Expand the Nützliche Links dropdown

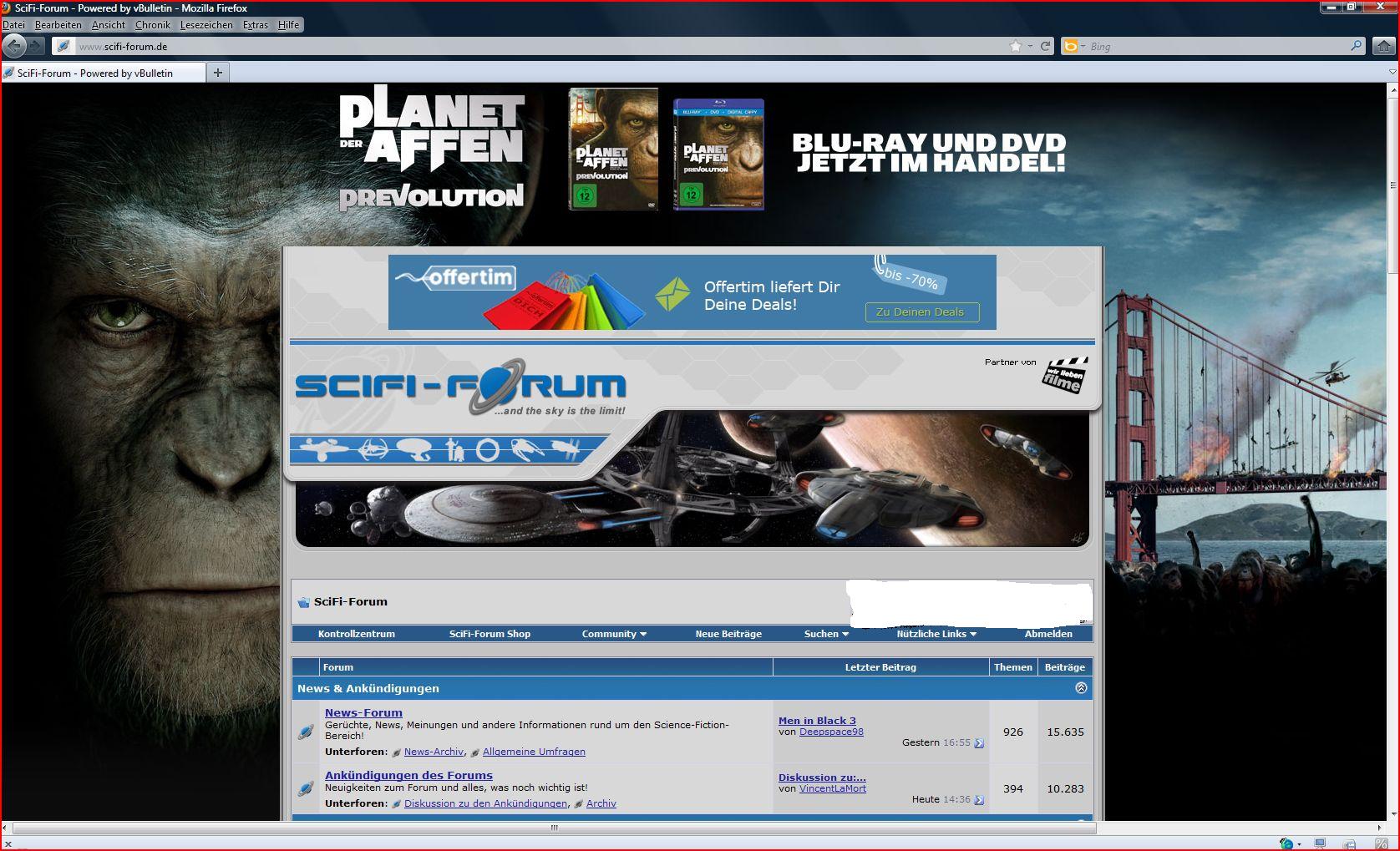tap(936, 634)
